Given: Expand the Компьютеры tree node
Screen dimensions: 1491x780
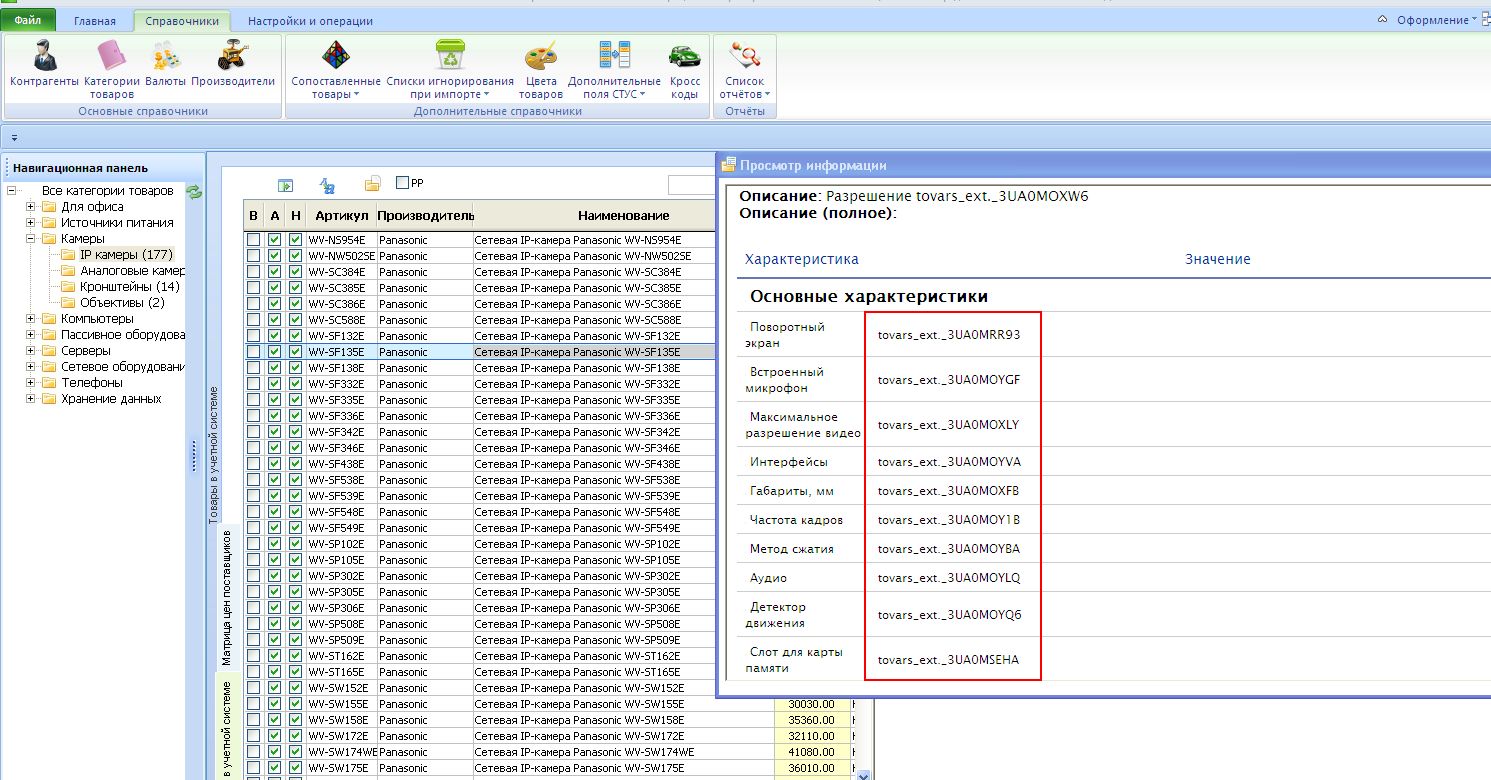Looking at the screenshot, I should pos(31,319).
